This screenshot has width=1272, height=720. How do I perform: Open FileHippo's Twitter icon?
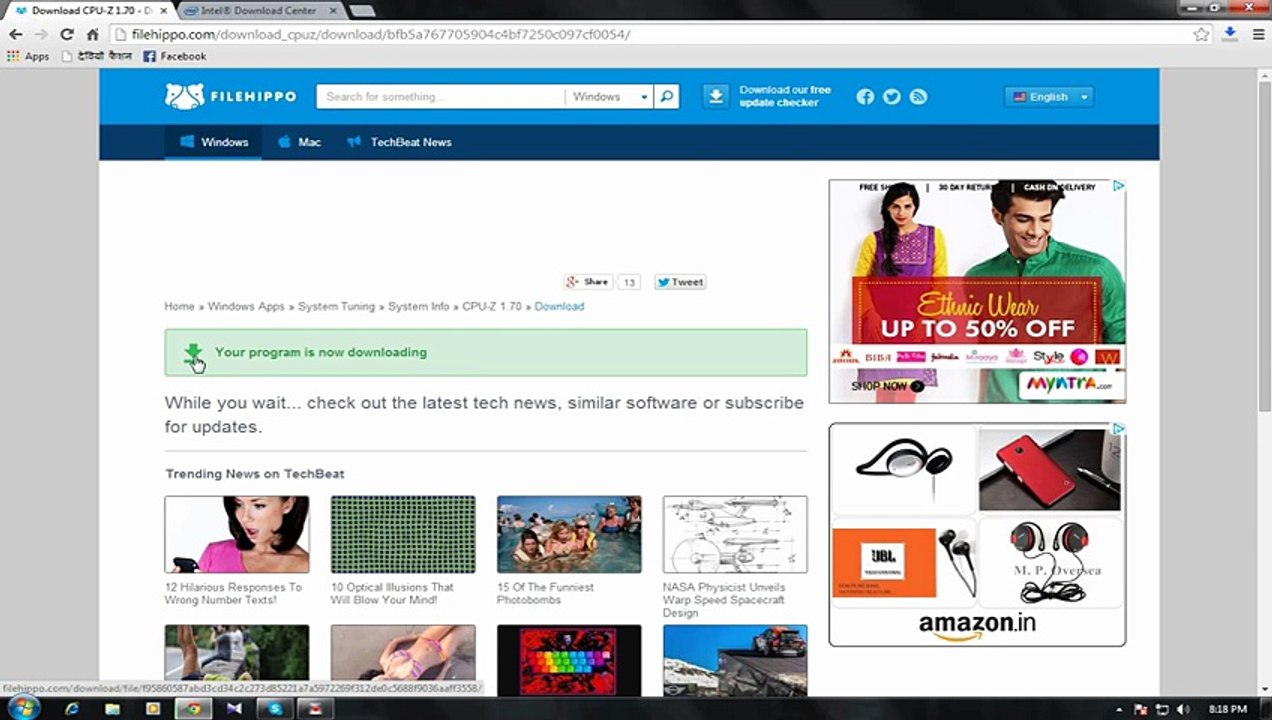pyautogui.click(x=892, y=97)
